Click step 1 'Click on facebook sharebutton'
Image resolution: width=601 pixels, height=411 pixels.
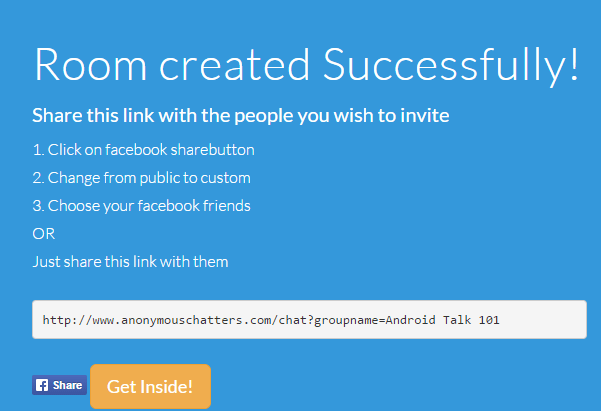pyautogui.click(x=143, y=150)
